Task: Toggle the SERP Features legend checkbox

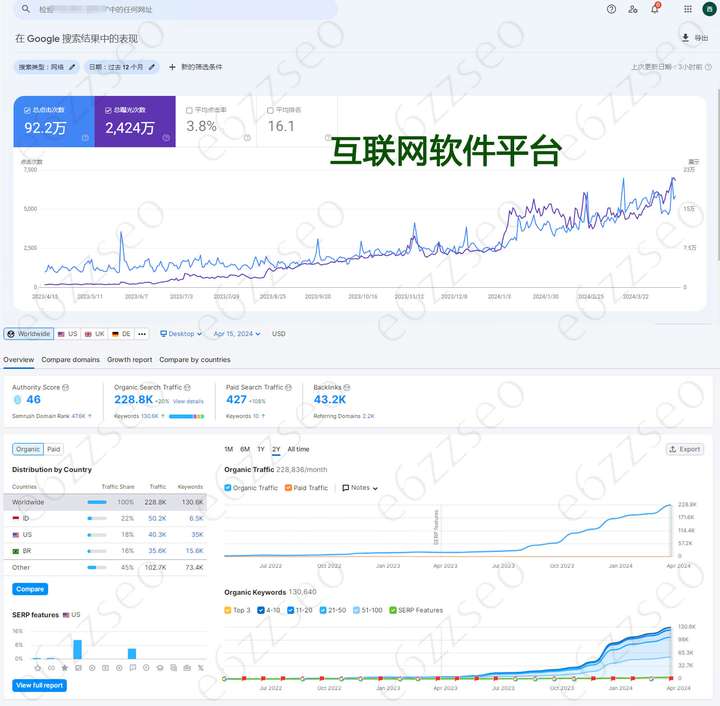Action: click(x=393, y=610)
